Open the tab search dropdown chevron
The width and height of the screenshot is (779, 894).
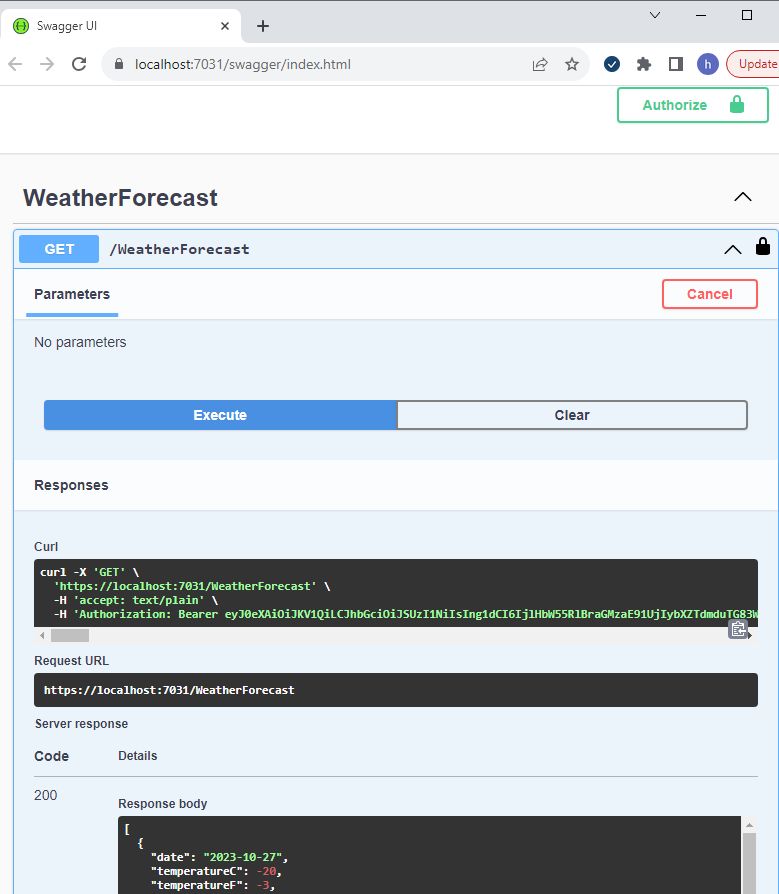pos(655,15)
